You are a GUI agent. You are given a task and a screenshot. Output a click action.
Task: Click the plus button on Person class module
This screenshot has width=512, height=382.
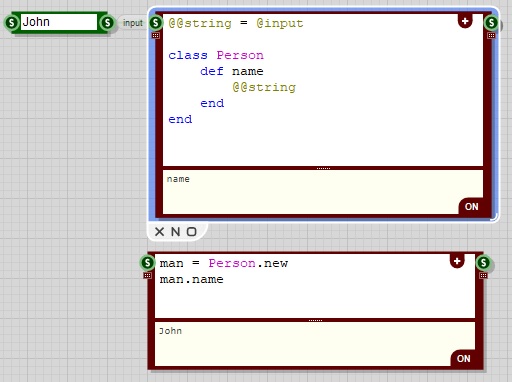465,21
